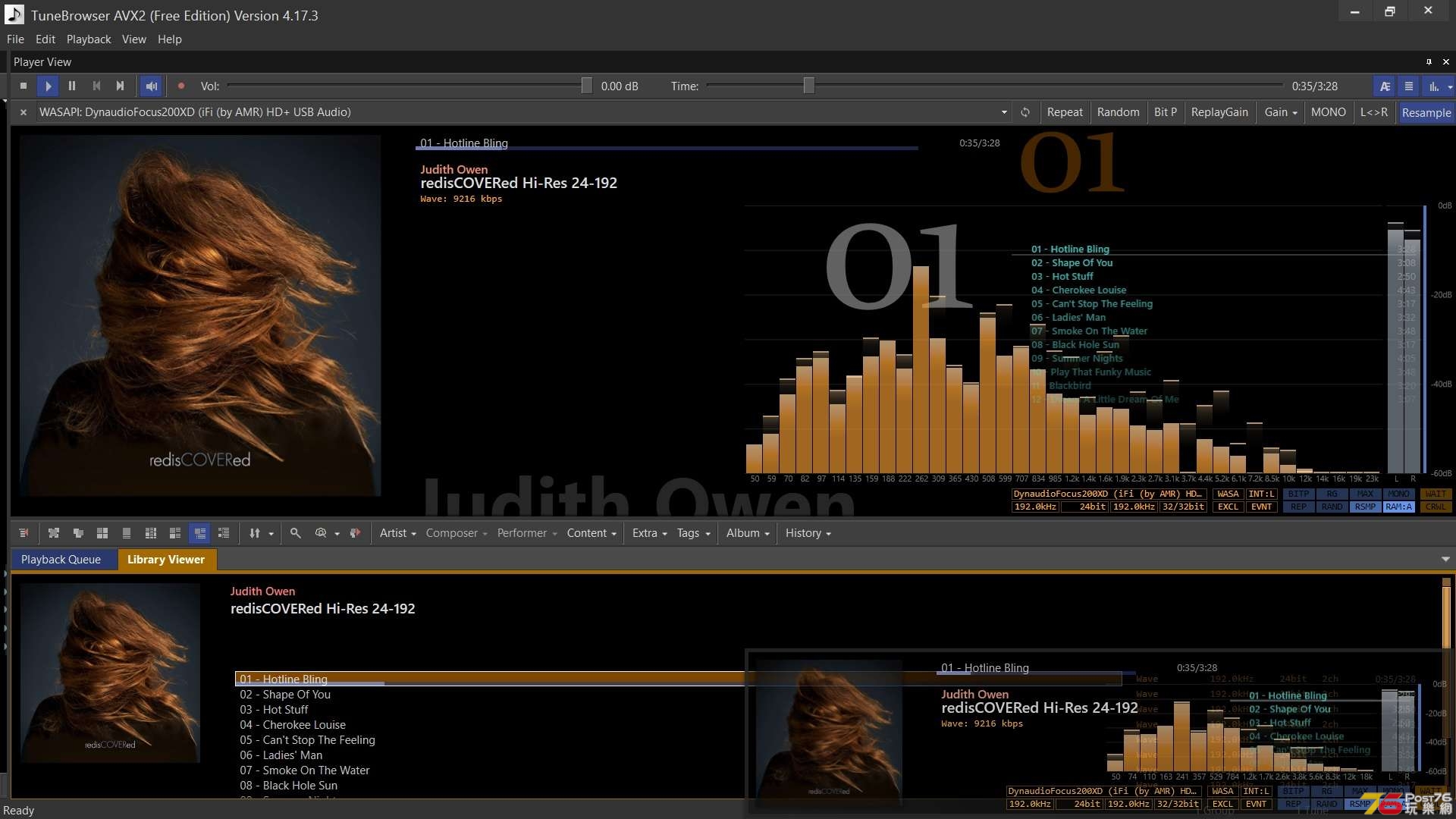Pause the current track
Viewport: 1456px width, 819px height.
pos(72,86)
